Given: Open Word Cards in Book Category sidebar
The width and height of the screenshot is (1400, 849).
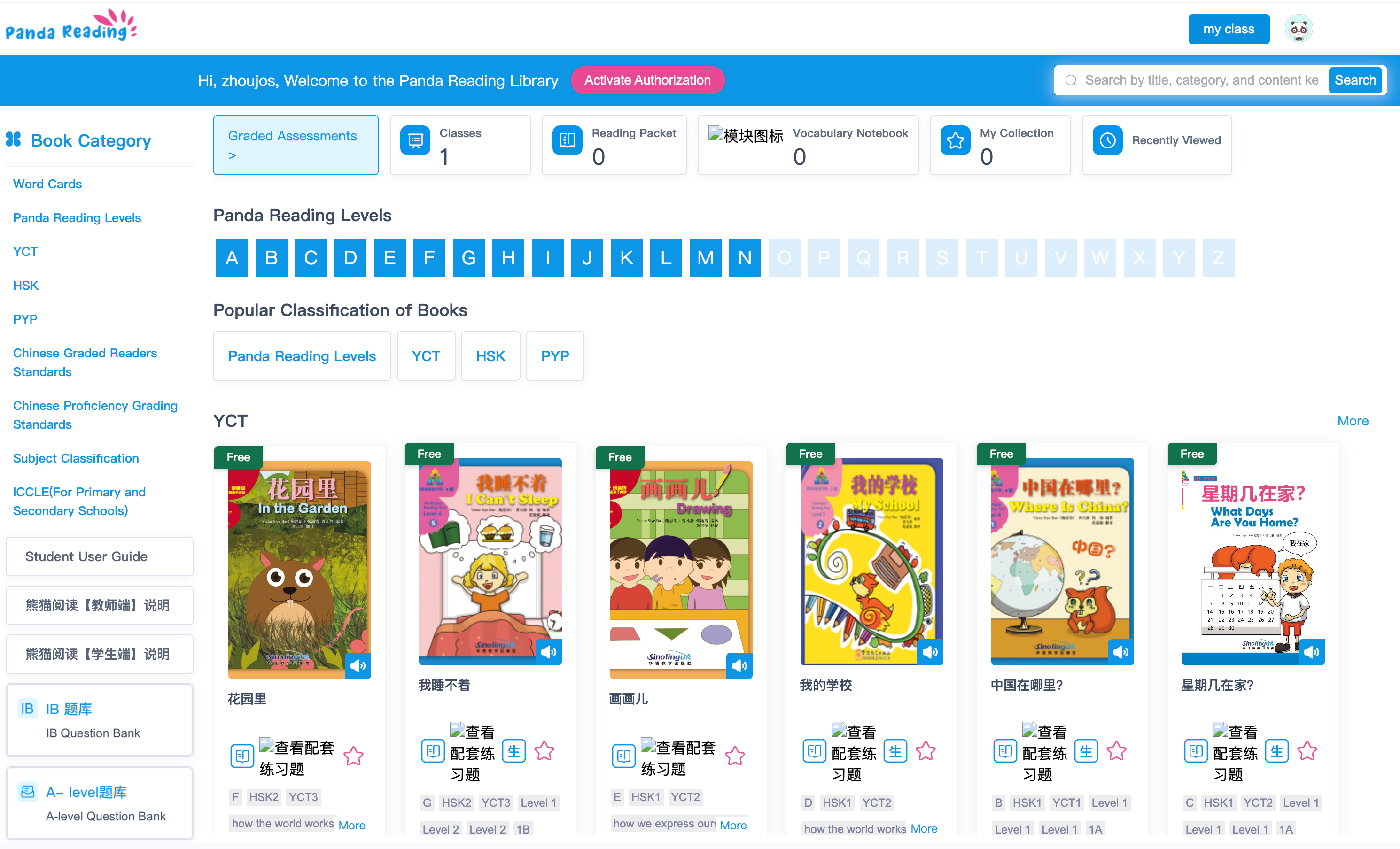Looking at the screenshot, I should (x=47, y=184).
